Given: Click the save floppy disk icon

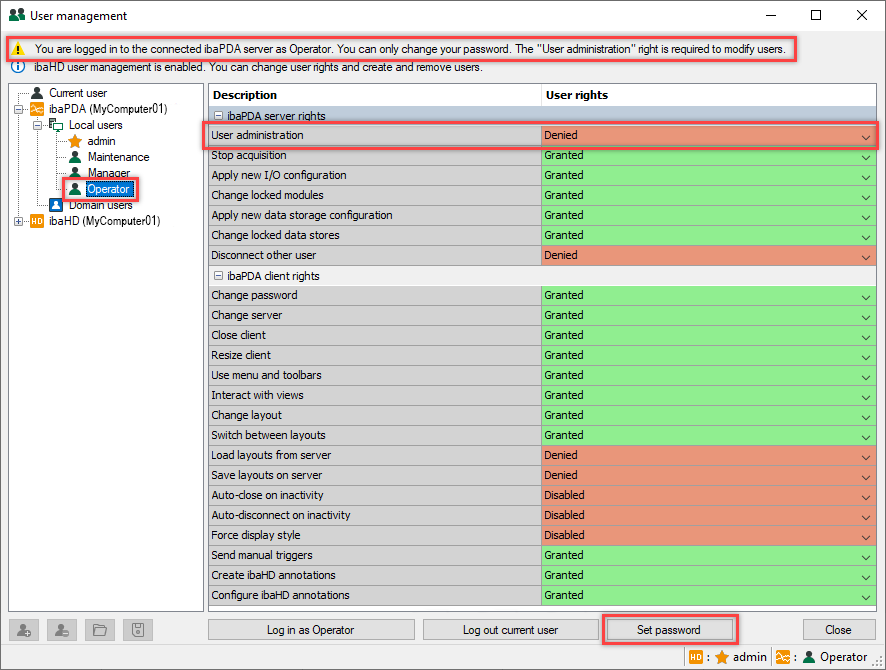Looking at the screenshot, I should tap(138, 630).
